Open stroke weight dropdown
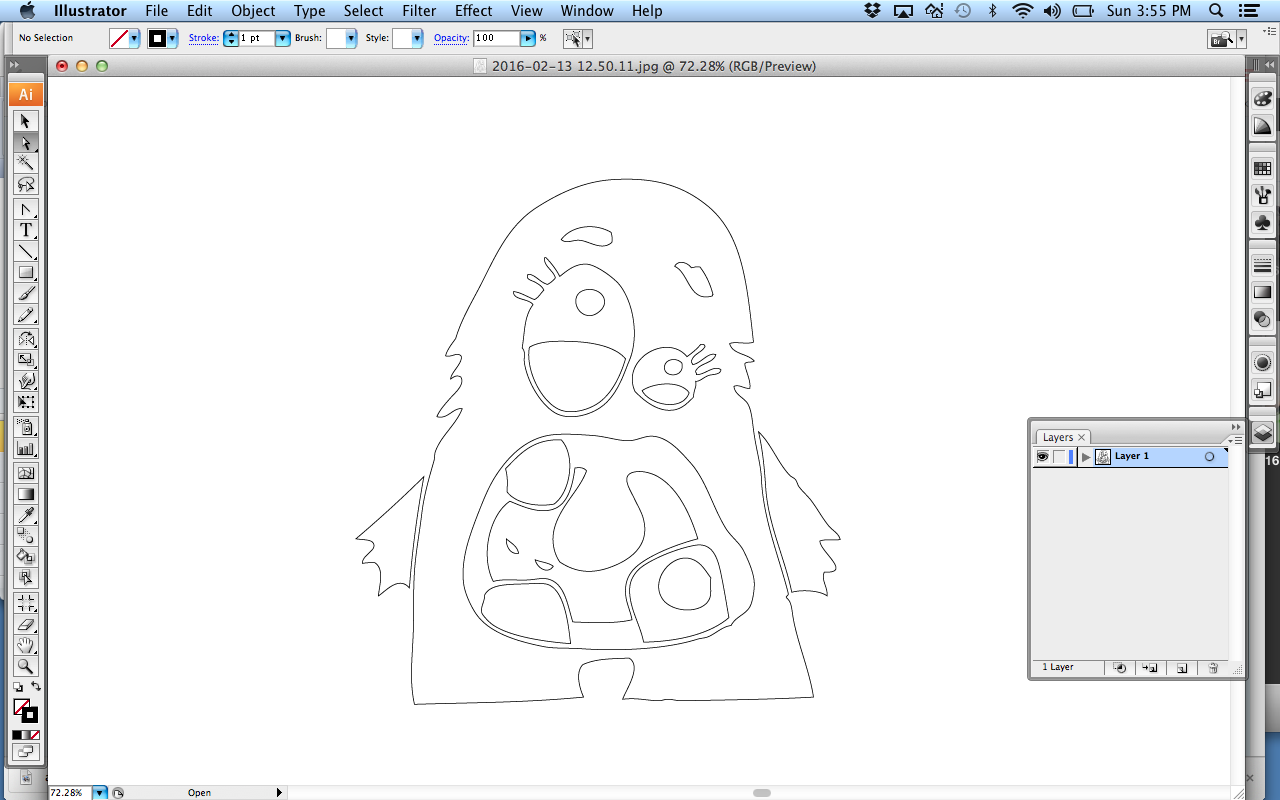 click(283, 38)
